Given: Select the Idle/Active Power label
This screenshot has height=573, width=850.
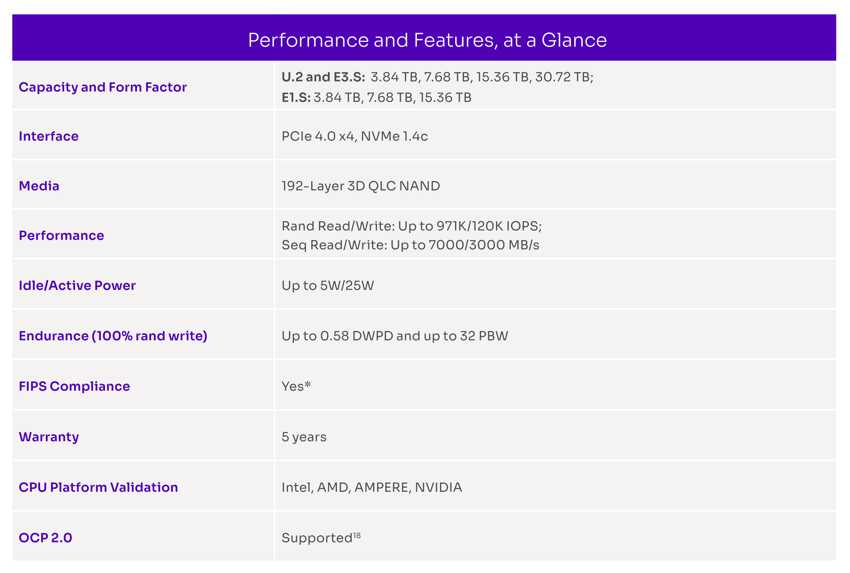Looking at the screenshot, I should [77, 286].
